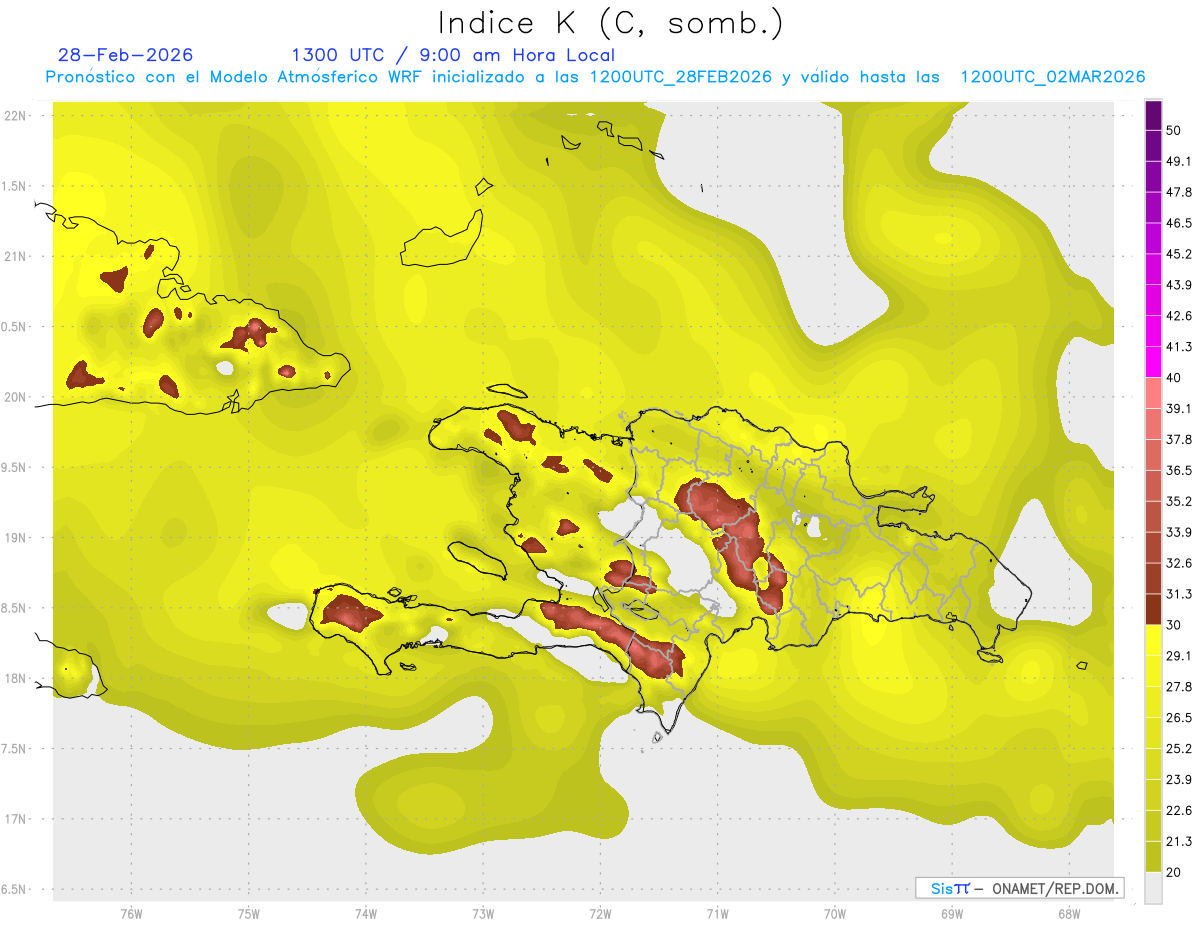This screenshot has height=927, width=1200.
Task: Click the "71W" longitude label
Action: [x=717, y=913]
